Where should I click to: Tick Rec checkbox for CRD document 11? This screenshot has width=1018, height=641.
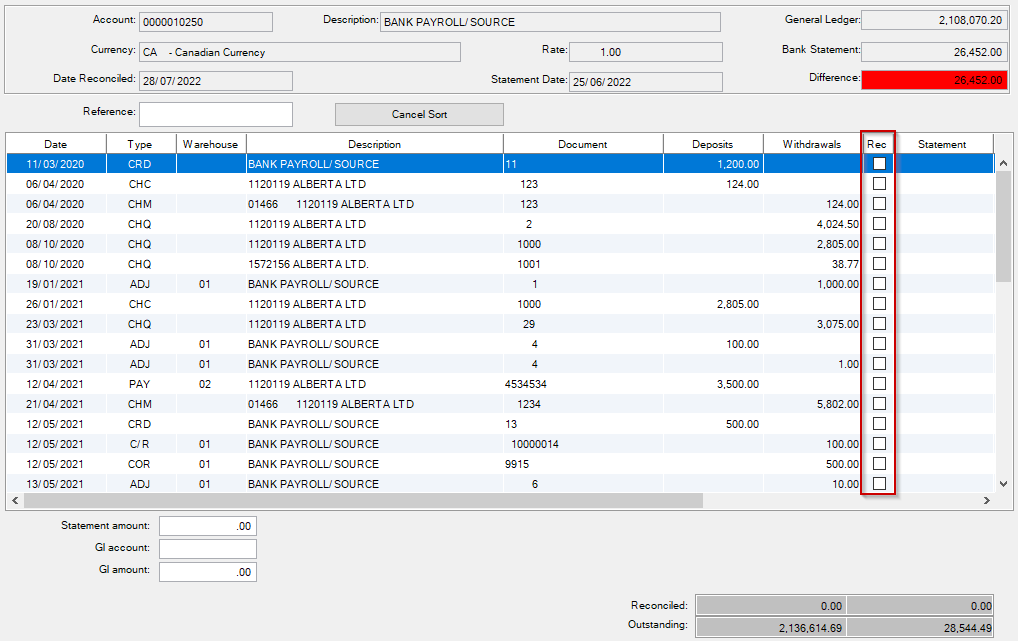879,164
